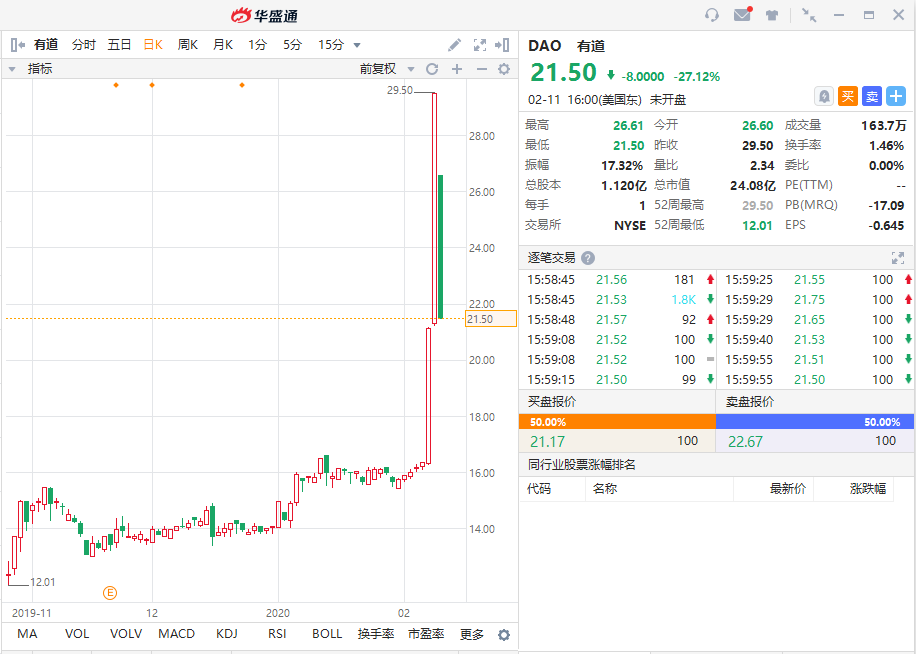Screen dimensions: 916x654
Task: Collapse left panel icon beside 有道
Action: [x=18, y=44]
